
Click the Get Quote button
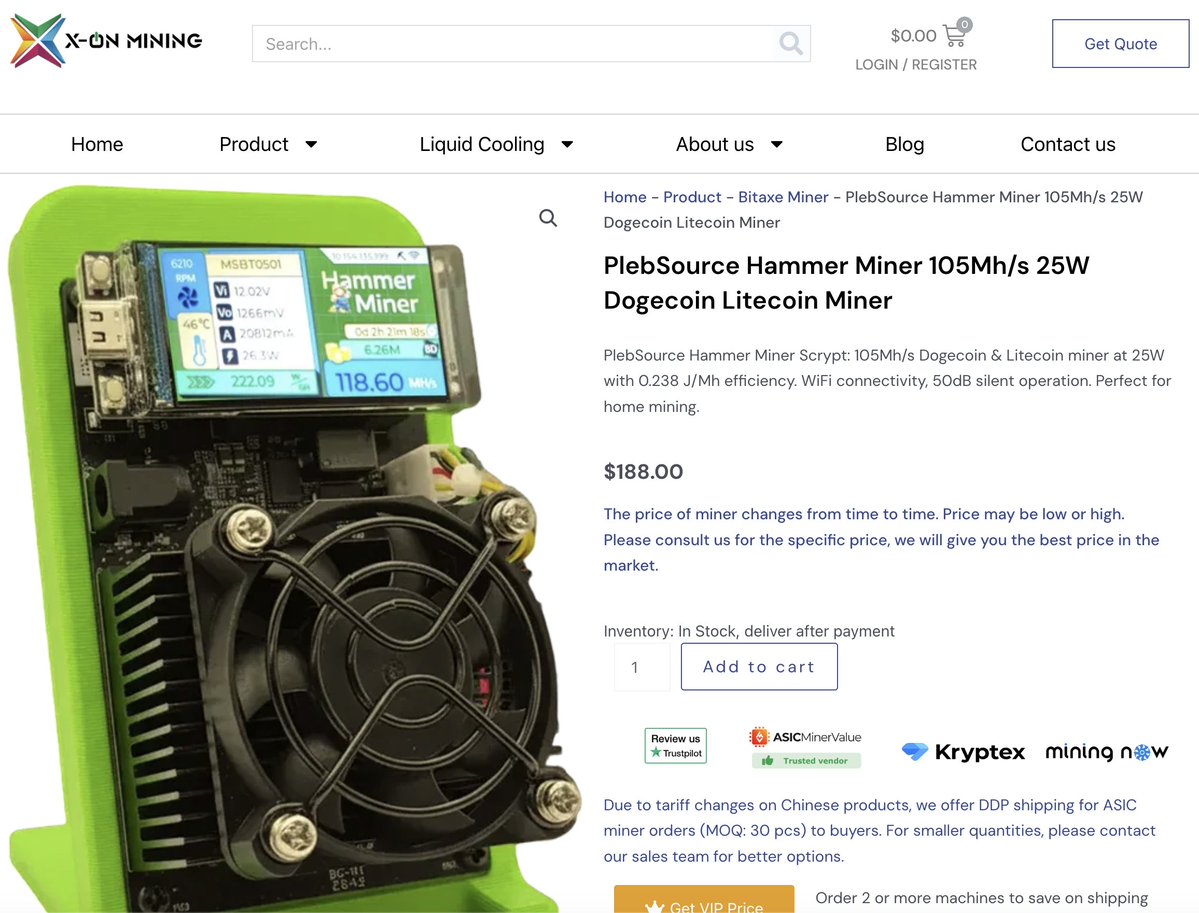(x=1120, y=44)
